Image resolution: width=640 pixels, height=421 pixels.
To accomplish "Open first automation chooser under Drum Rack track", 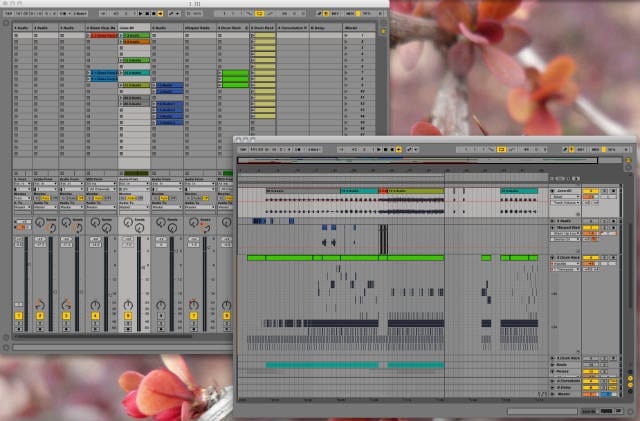I will coord(566,264).
